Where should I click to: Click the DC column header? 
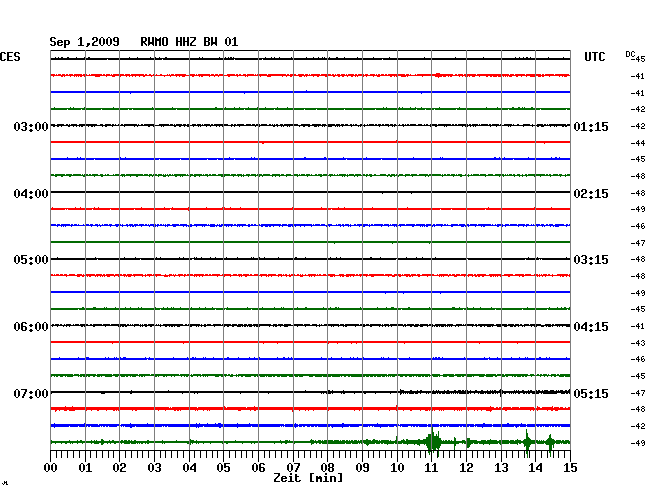[x=630, y=54]
